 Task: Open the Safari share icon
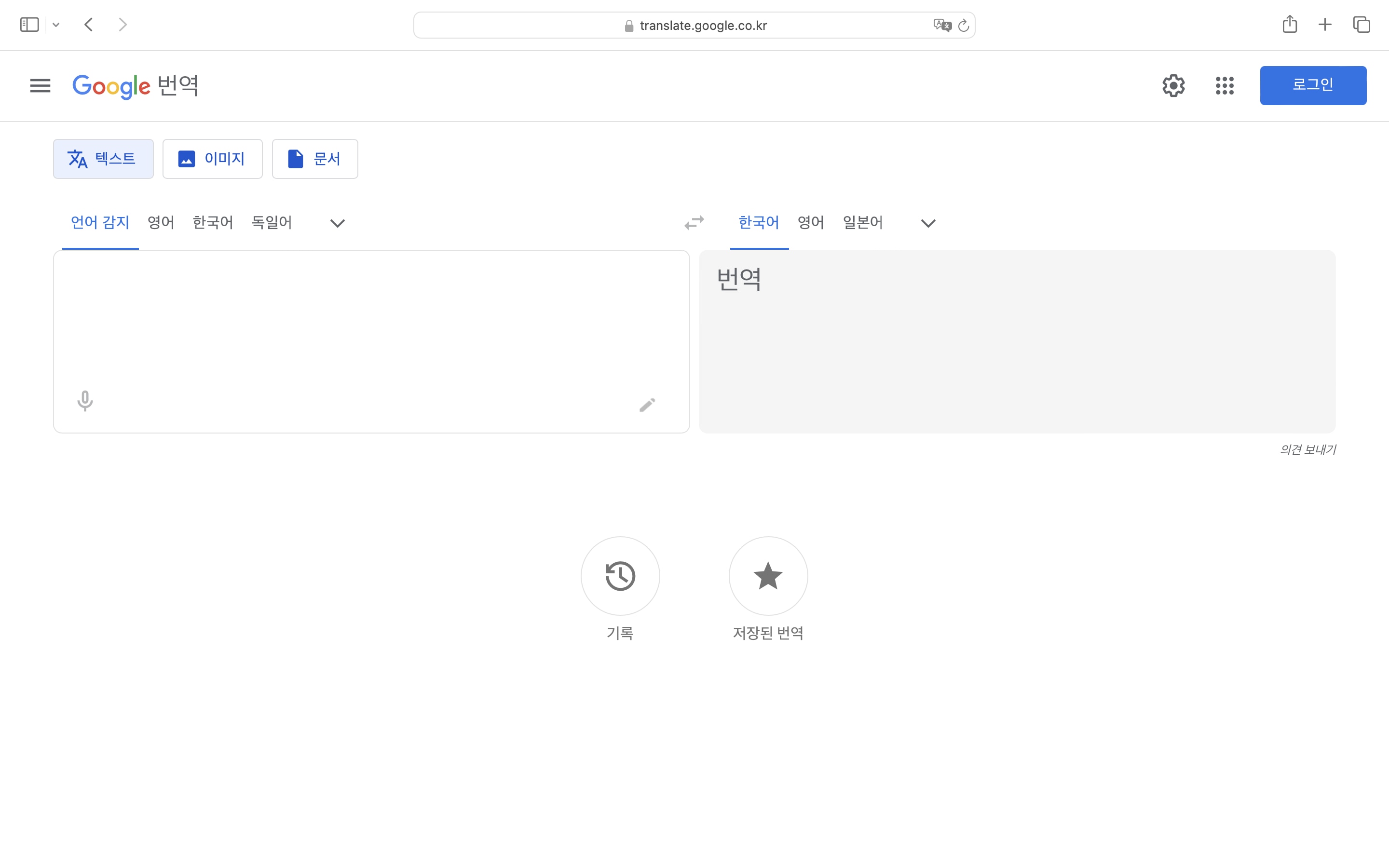coord(1289,24)
